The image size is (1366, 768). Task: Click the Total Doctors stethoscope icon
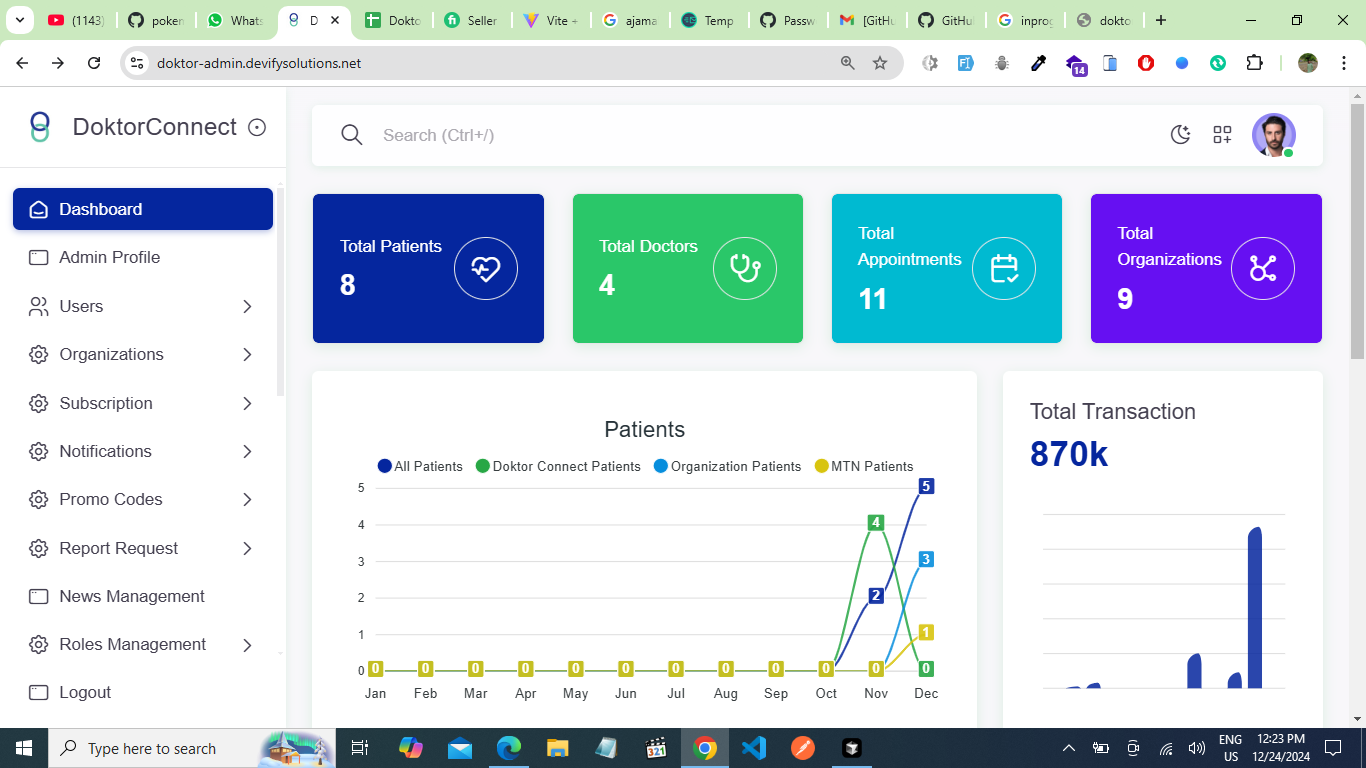click(745, 268)
